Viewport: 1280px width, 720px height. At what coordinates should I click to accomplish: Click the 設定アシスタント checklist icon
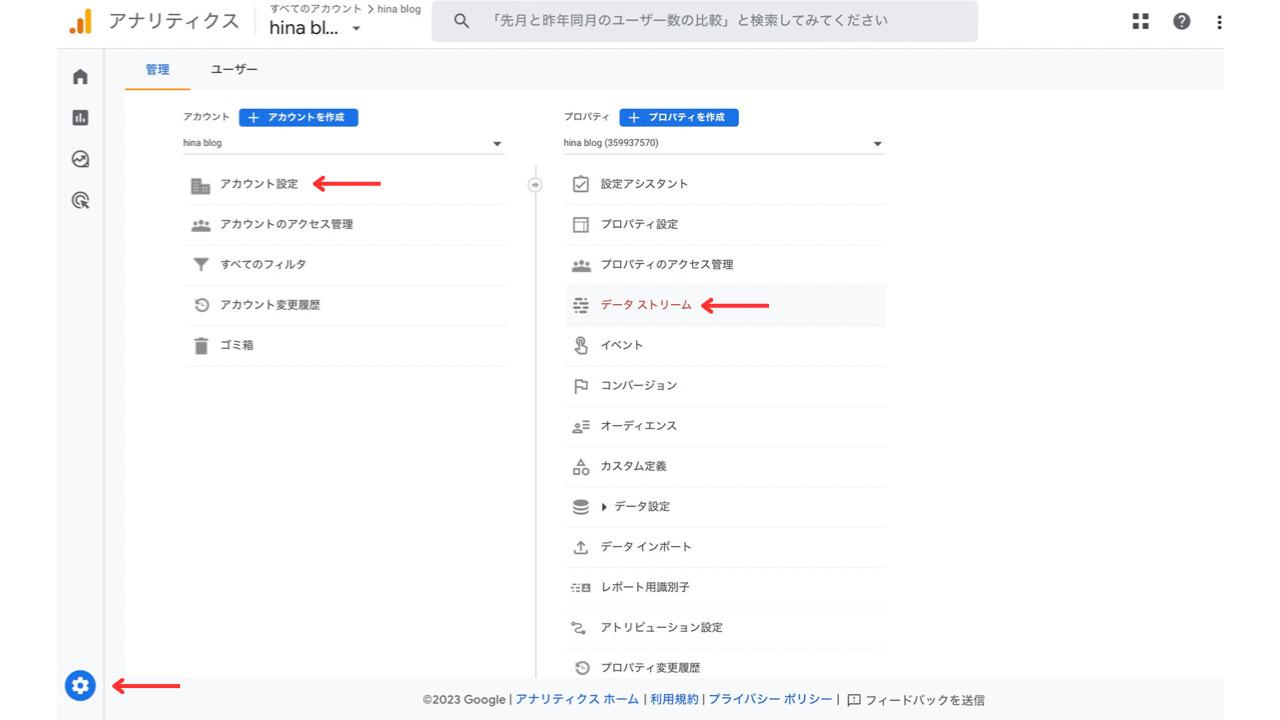(x=581, y=184)
